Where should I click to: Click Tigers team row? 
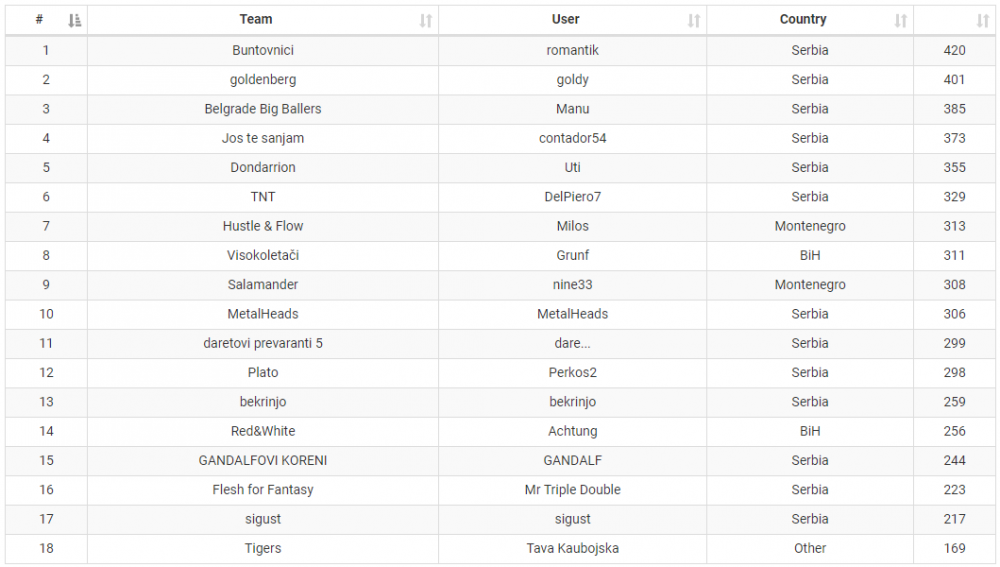(x=263, y=548)
